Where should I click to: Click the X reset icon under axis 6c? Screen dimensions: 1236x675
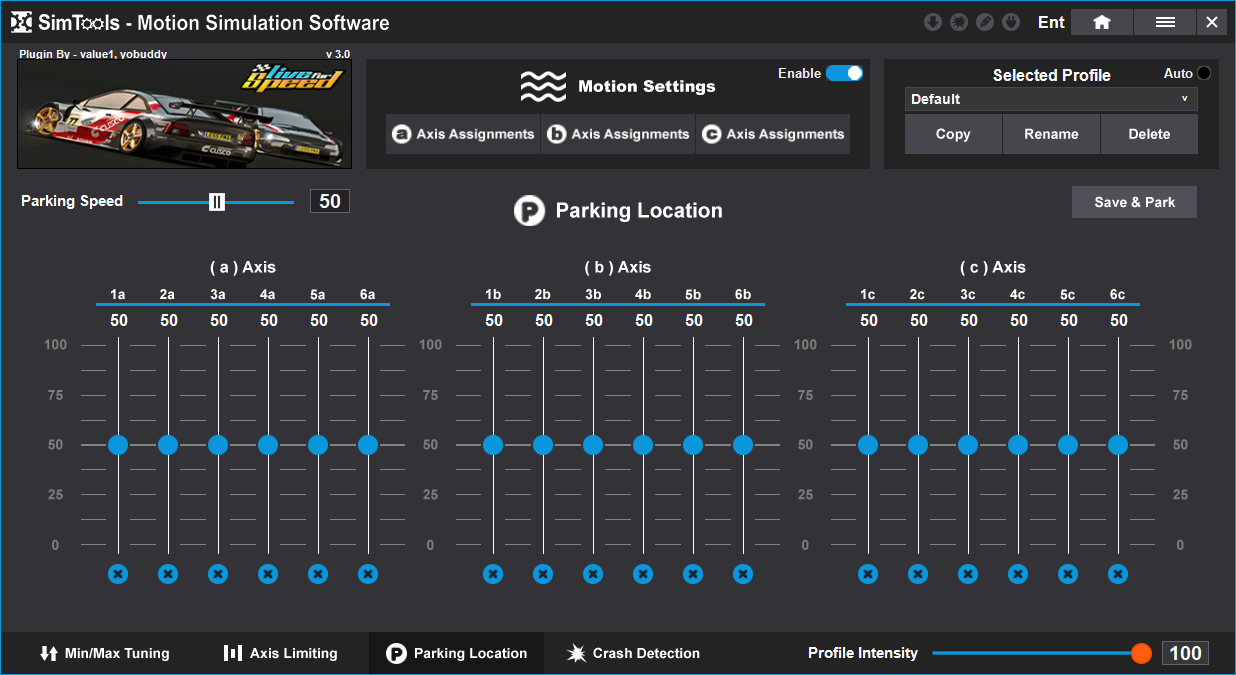point(1118,574)
